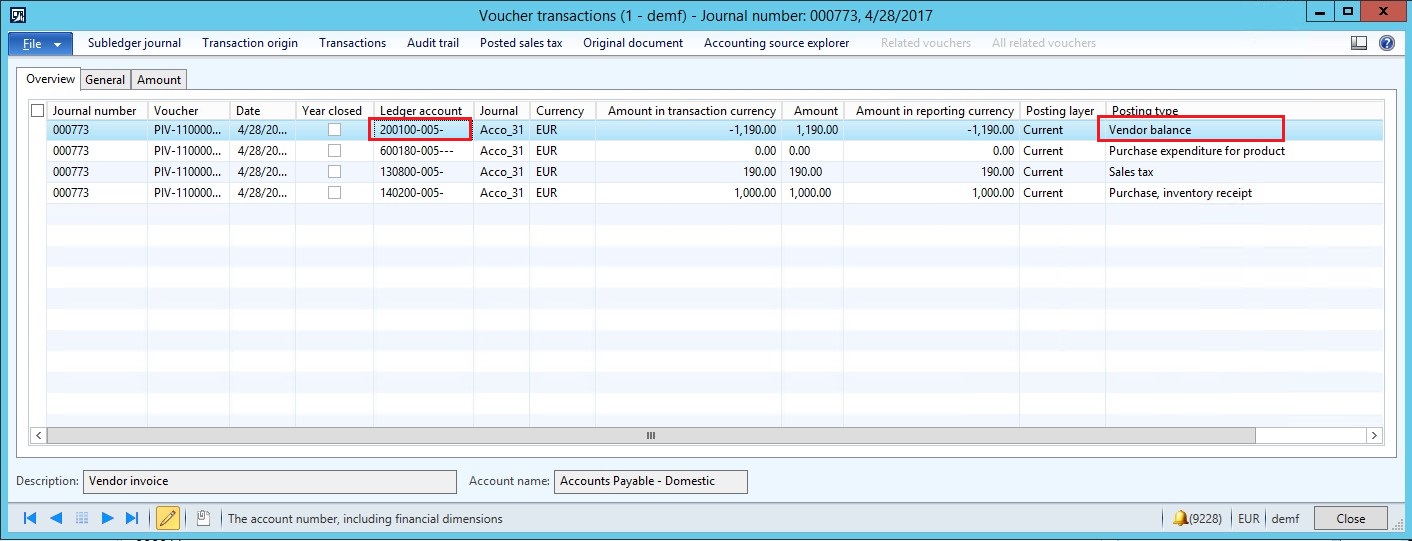This screenshot has height=541, width=1412.
Task: Open the File dropdown menu
Action: click(40, 44)
